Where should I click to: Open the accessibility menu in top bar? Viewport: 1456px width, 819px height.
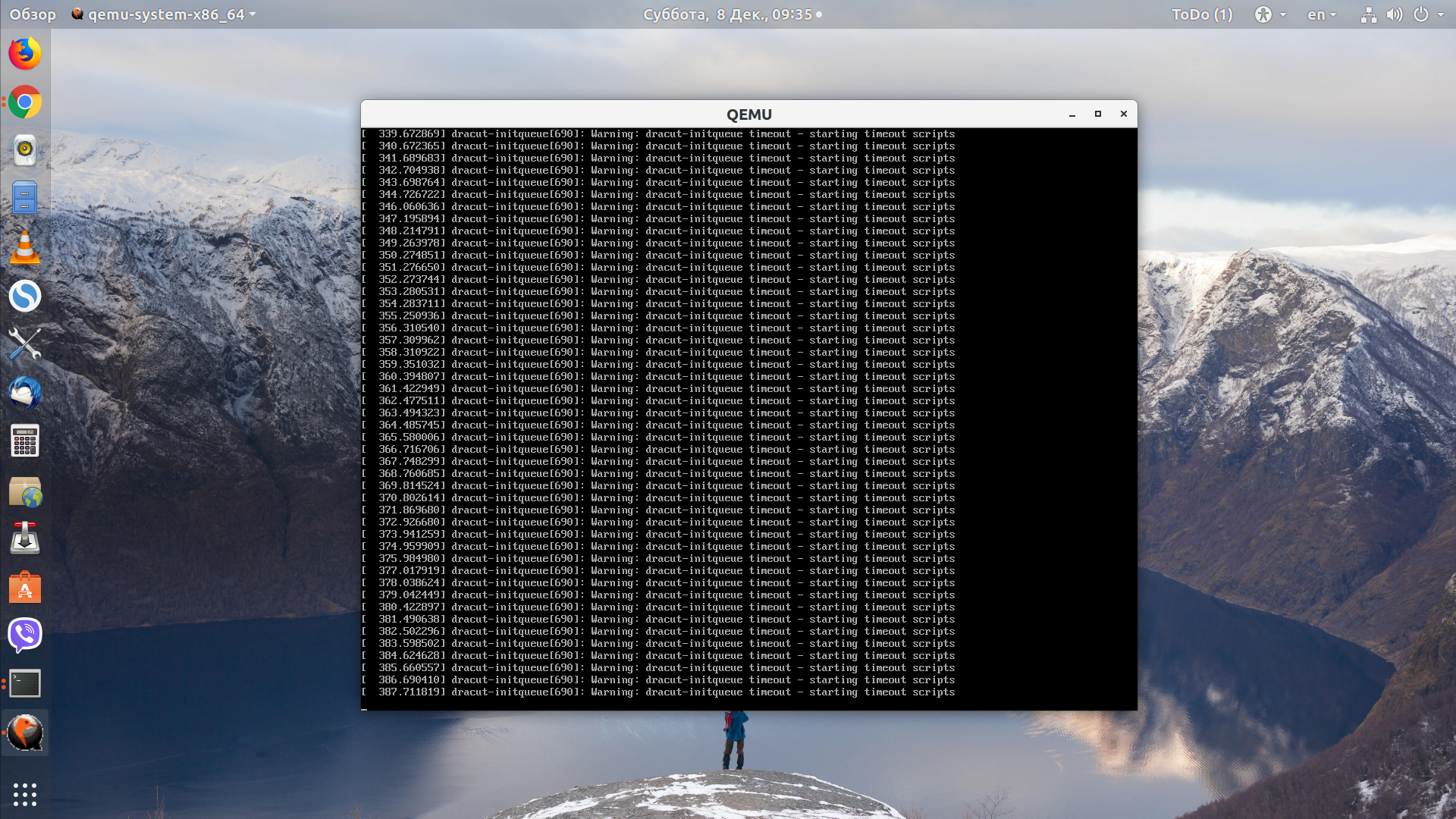1270,14
